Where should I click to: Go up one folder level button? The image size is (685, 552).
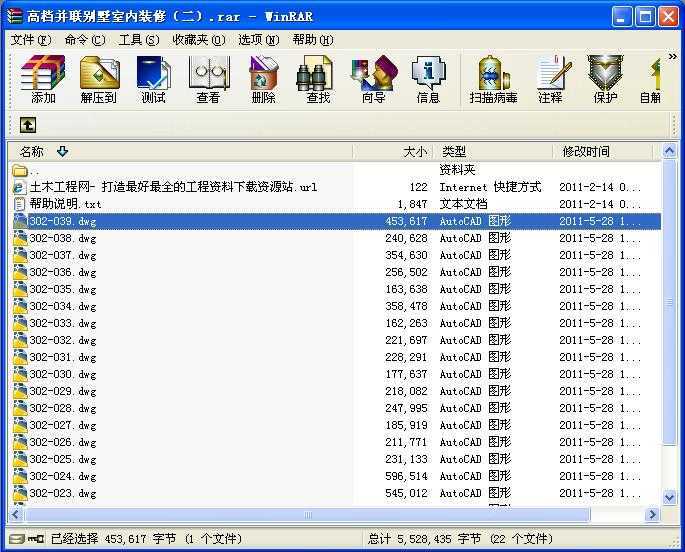coord(28,125)
